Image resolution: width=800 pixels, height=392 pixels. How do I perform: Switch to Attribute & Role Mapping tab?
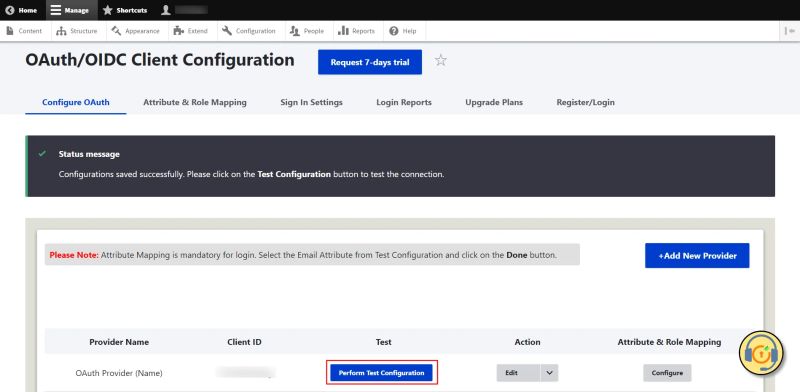[195, 102]
